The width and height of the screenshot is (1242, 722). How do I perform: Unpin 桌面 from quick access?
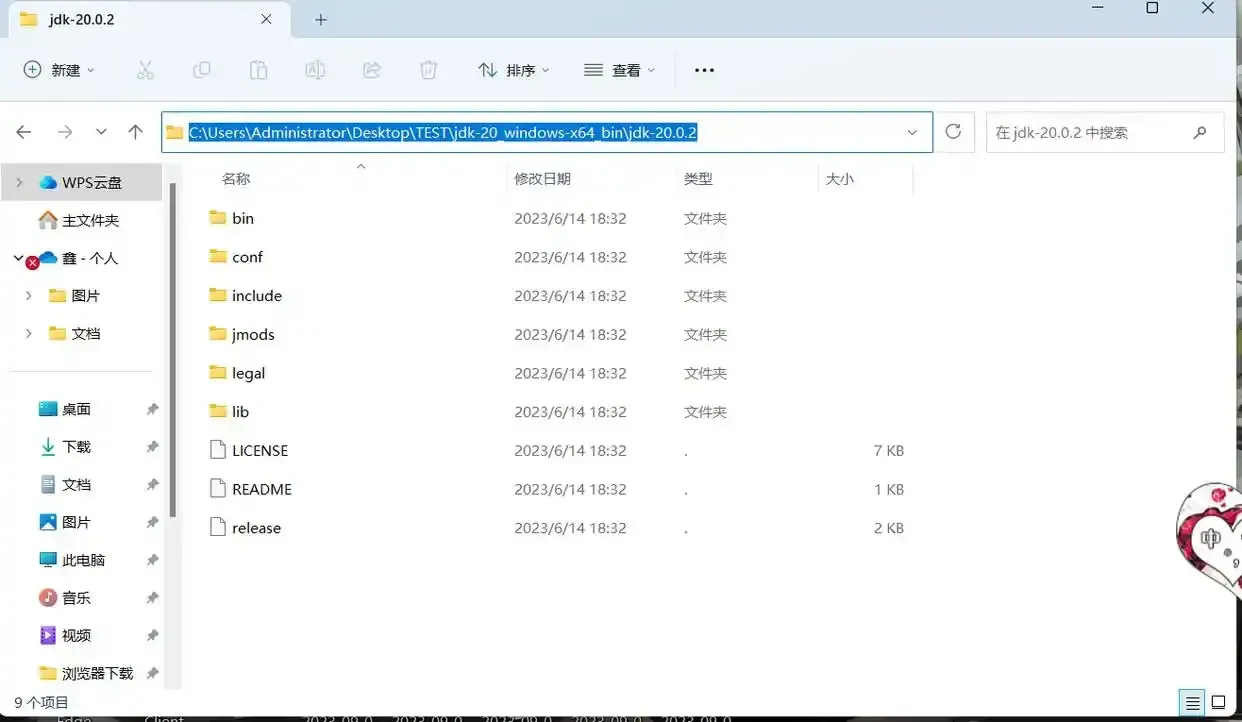pyautogui.click(x=152, y=409)
